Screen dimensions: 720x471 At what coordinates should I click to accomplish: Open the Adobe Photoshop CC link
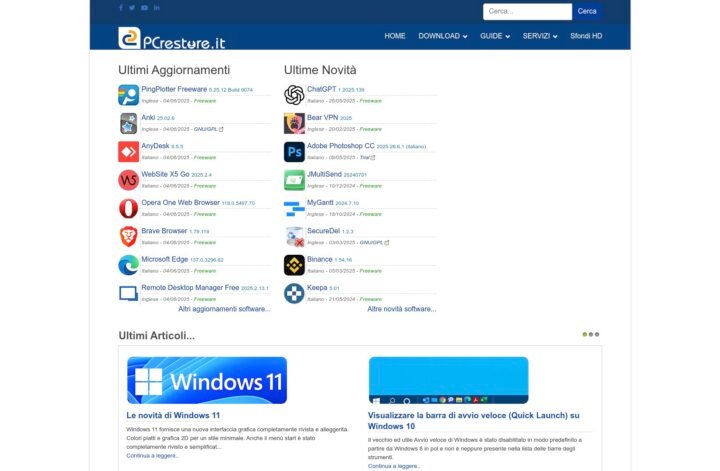coord(341,146)
